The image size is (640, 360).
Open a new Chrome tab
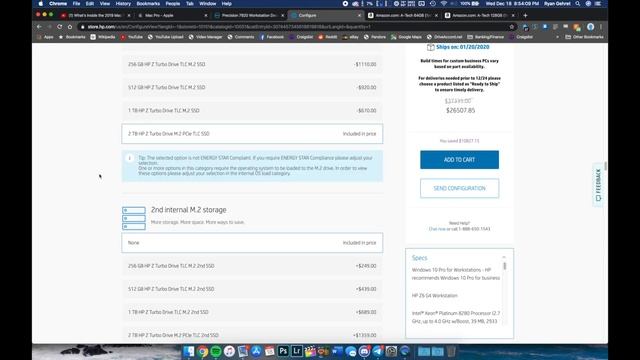pos(525,15)
